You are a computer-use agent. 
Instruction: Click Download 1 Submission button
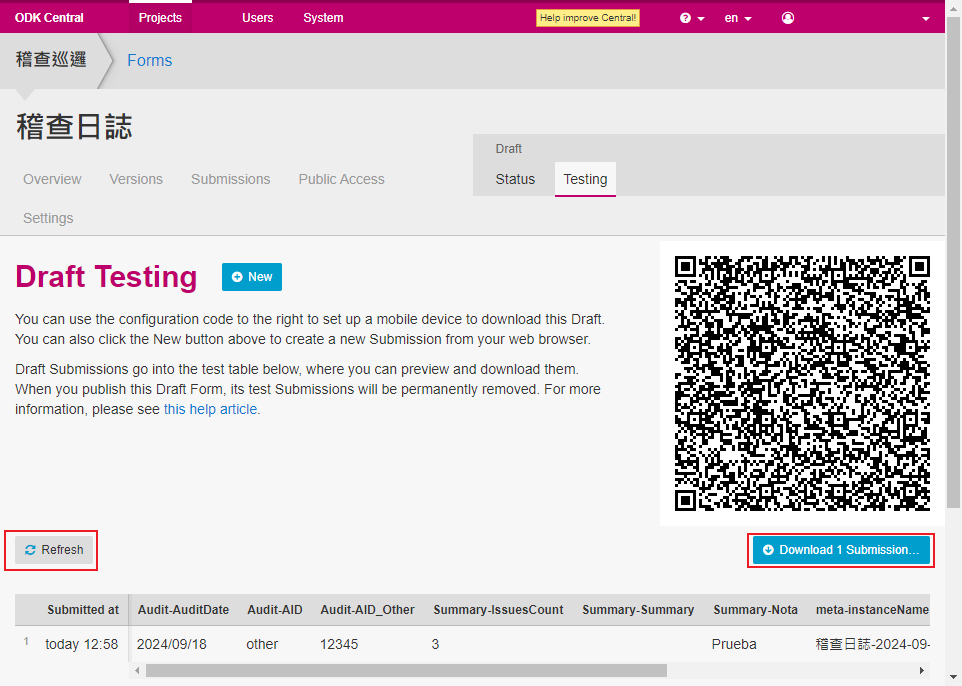pos(841,550)
